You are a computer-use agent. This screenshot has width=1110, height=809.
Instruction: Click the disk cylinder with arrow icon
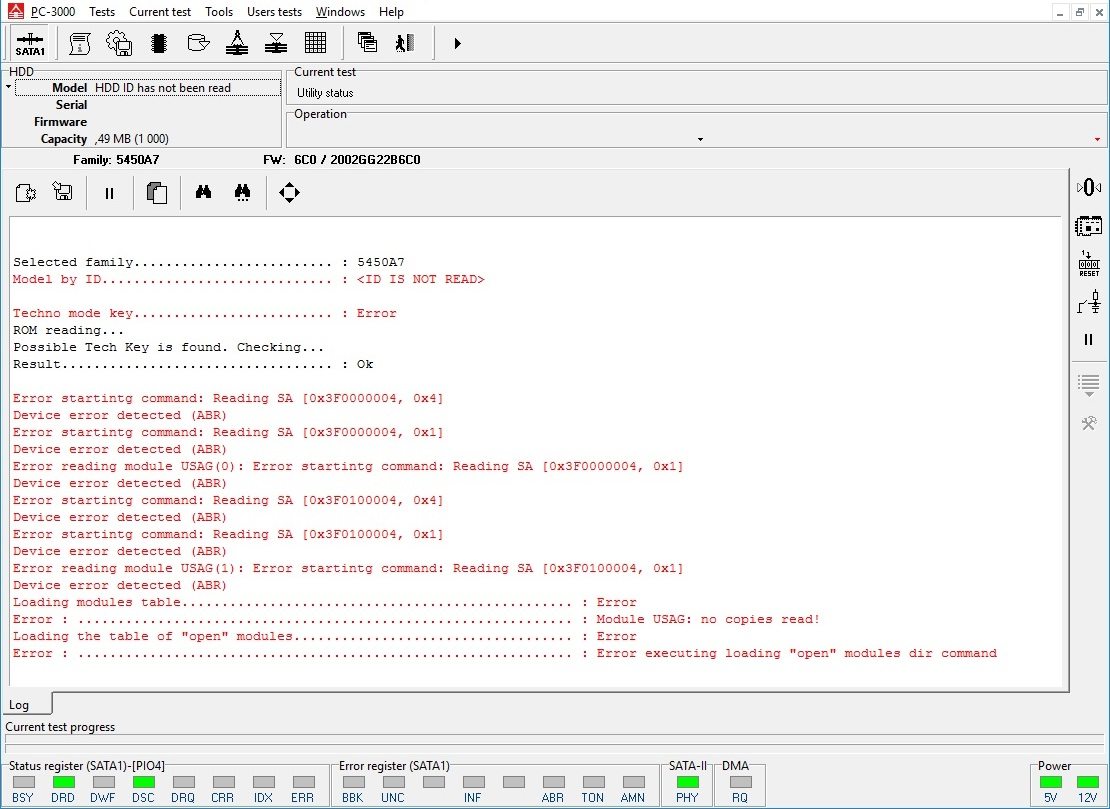pyautogui.click(x=198, y=43)
